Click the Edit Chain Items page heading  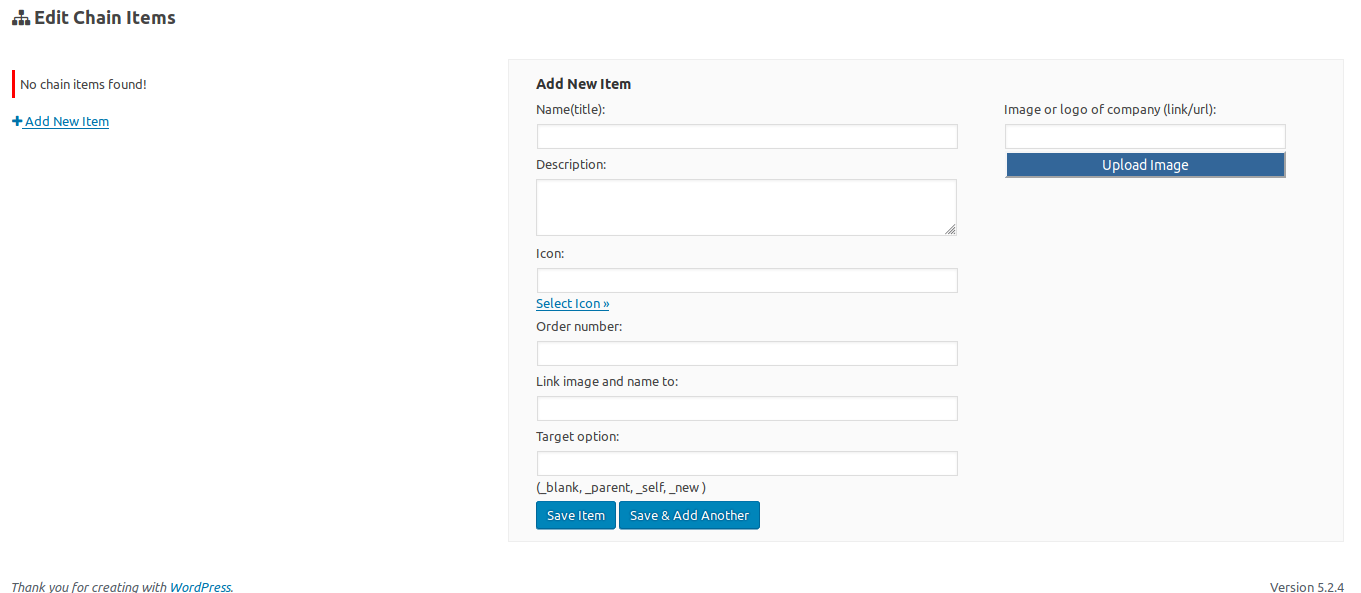click(104, 18)
